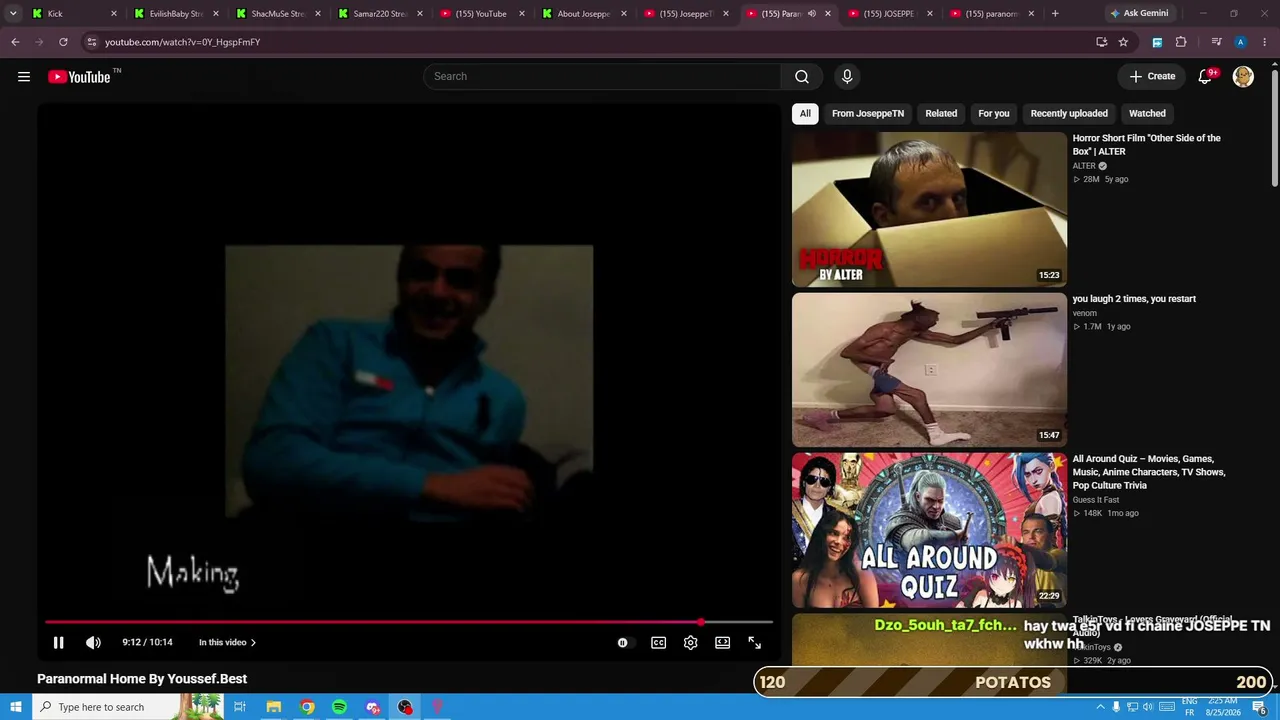Viewport: 1280px width, 720px height.
Task: Select the 'All' filter chip
Action: pyautogui.click(x=805, y=114)
